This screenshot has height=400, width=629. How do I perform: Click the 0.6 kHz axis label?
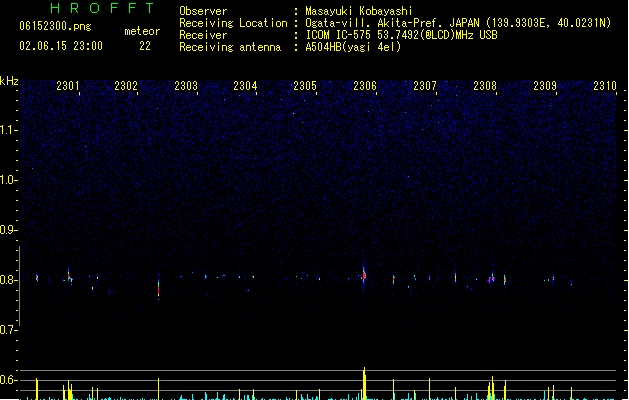(8, 380)
